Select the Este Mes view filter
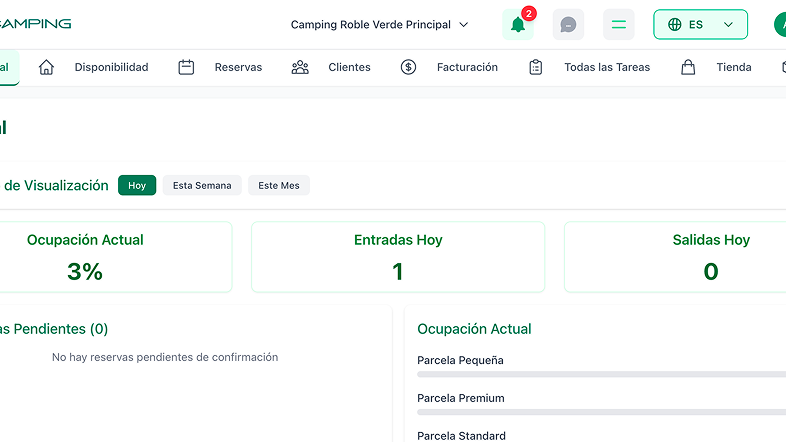 (279, 185)
